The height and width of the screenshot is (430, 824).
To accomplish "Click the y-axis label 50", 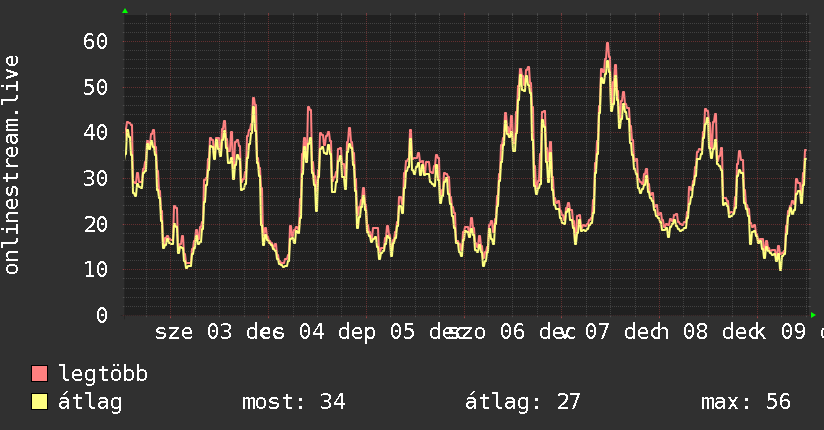I will click(x=96, y=87).
